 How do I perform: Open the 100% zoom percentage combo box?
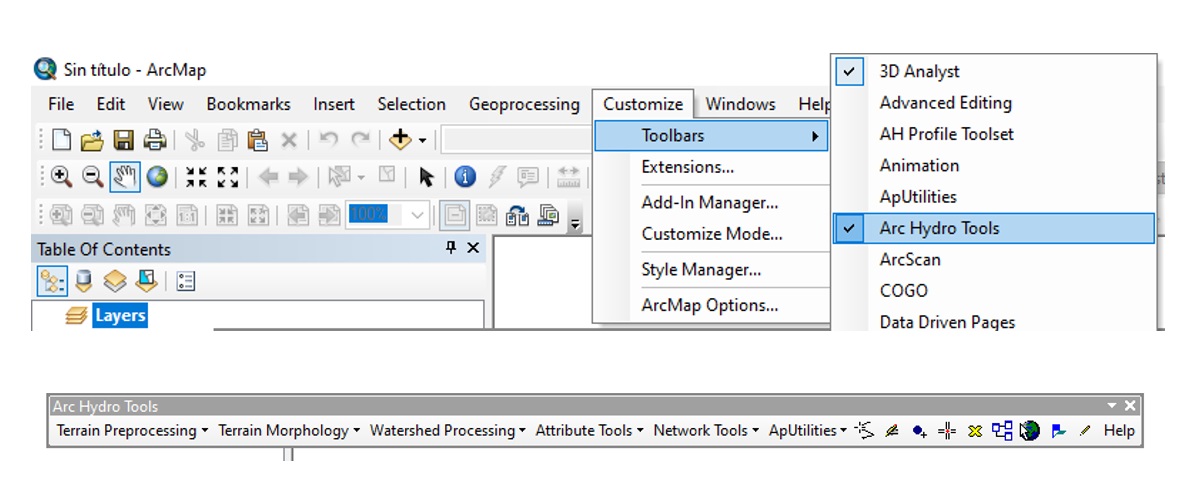click(x=417, y=214)
